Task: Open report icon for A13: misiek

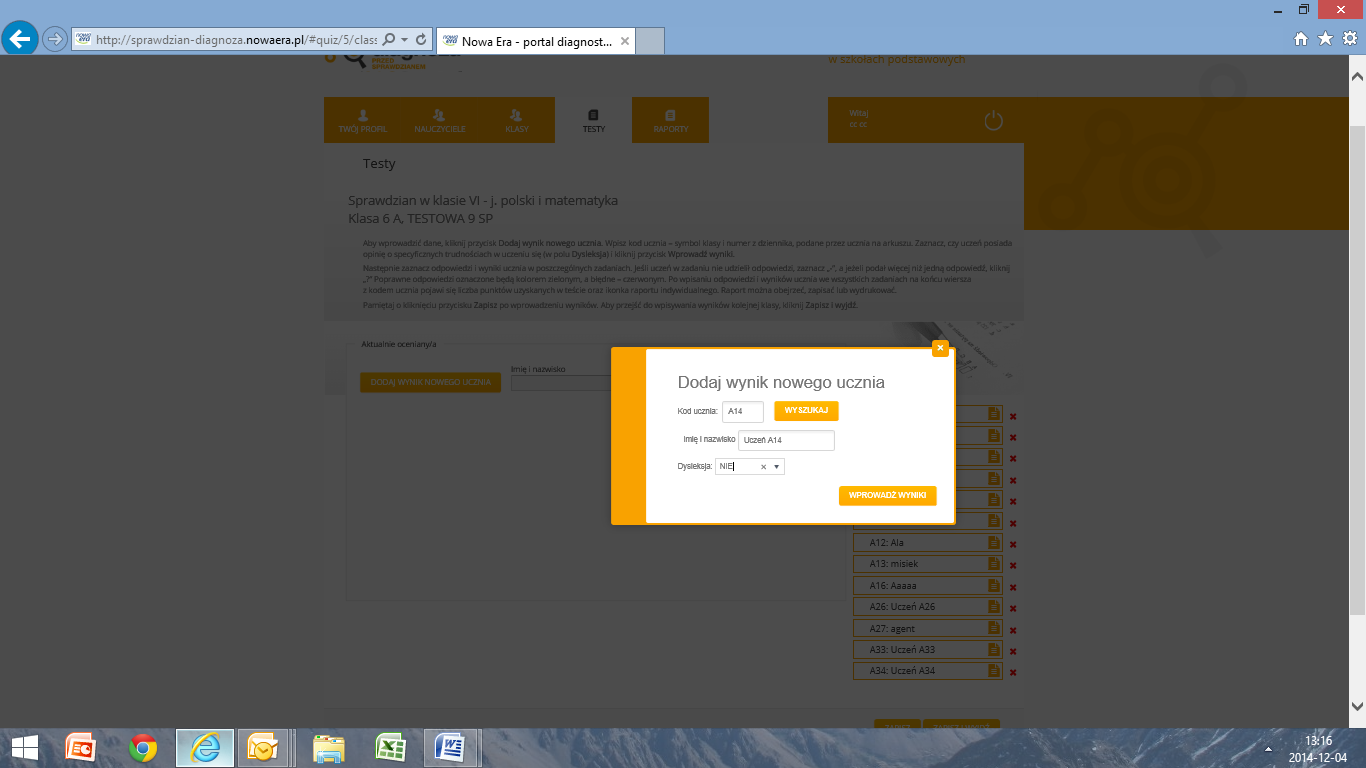Action: [x=994, y=564]
